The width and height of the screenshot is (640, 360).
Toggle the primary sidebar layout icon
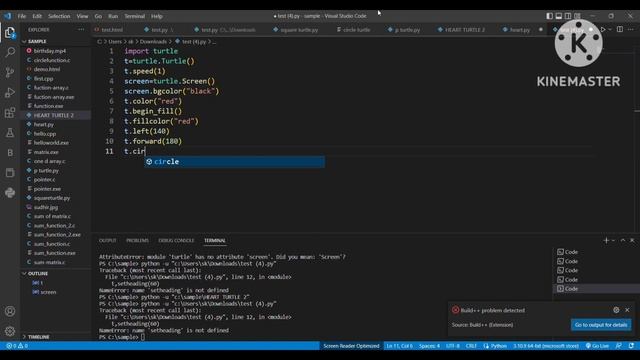(x=549, y=16)
